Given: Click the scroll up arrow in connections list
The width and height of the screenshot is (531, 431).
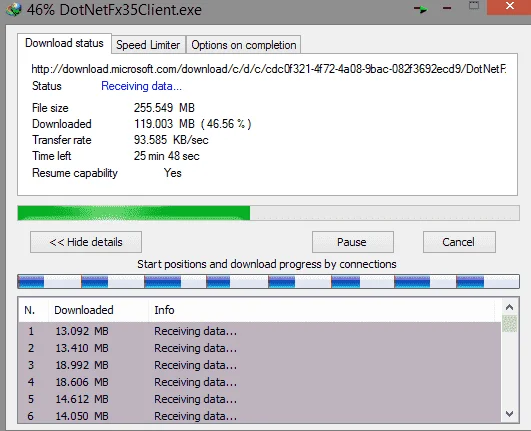Looking at the screenshot, I should (509, 307).
